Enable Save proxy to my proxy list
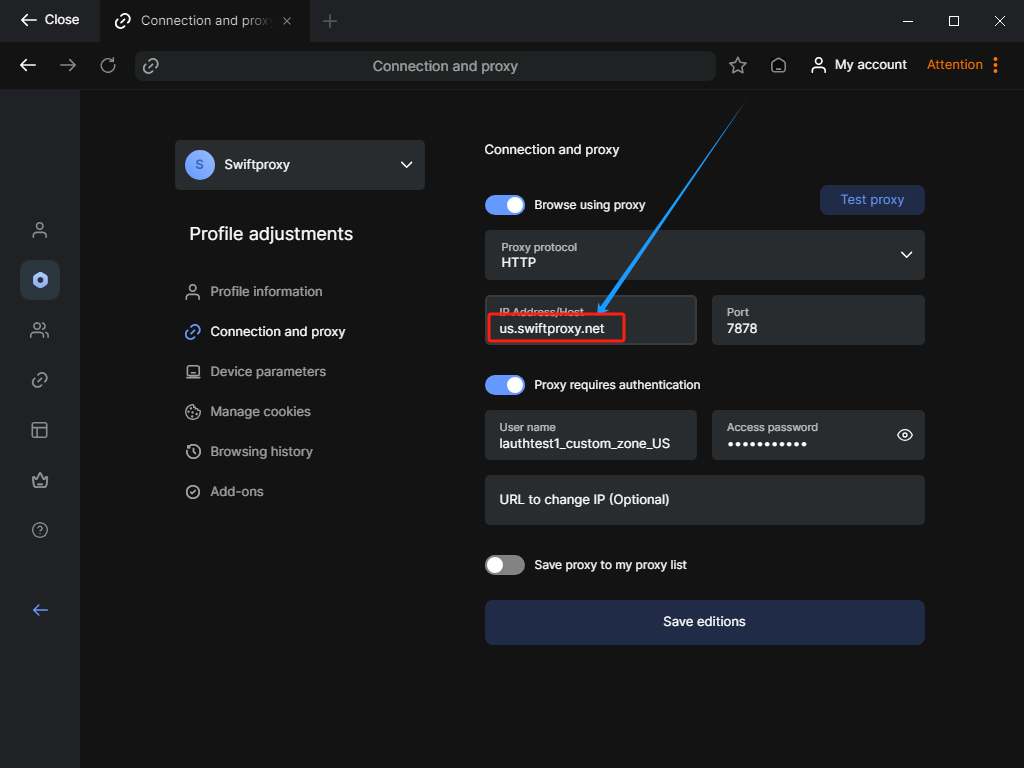The height and width of the screenshot is (768, 1024). tap(505, 565)
